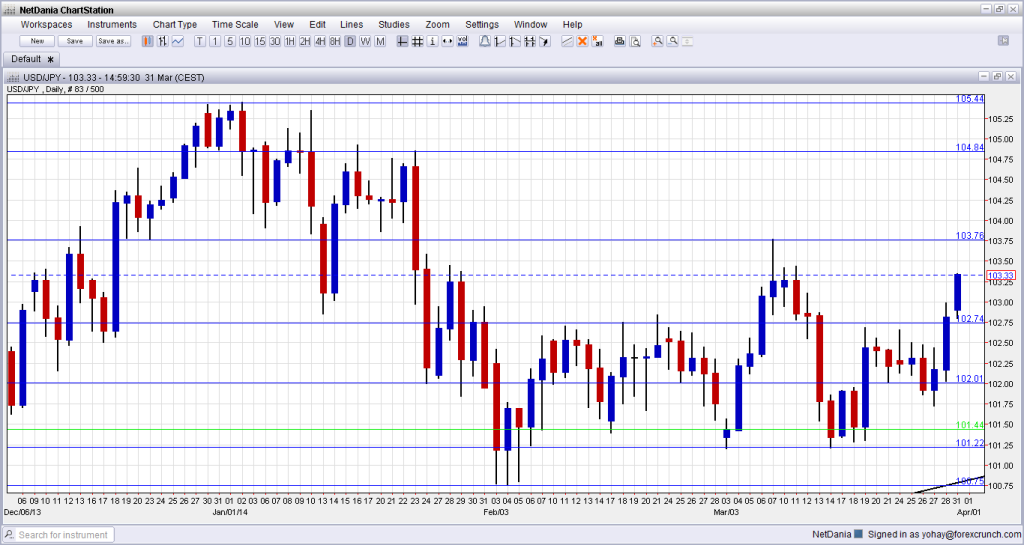
Task: Select the 1 minute time scale
Action: pyautogui.click(x=215, y=41)
